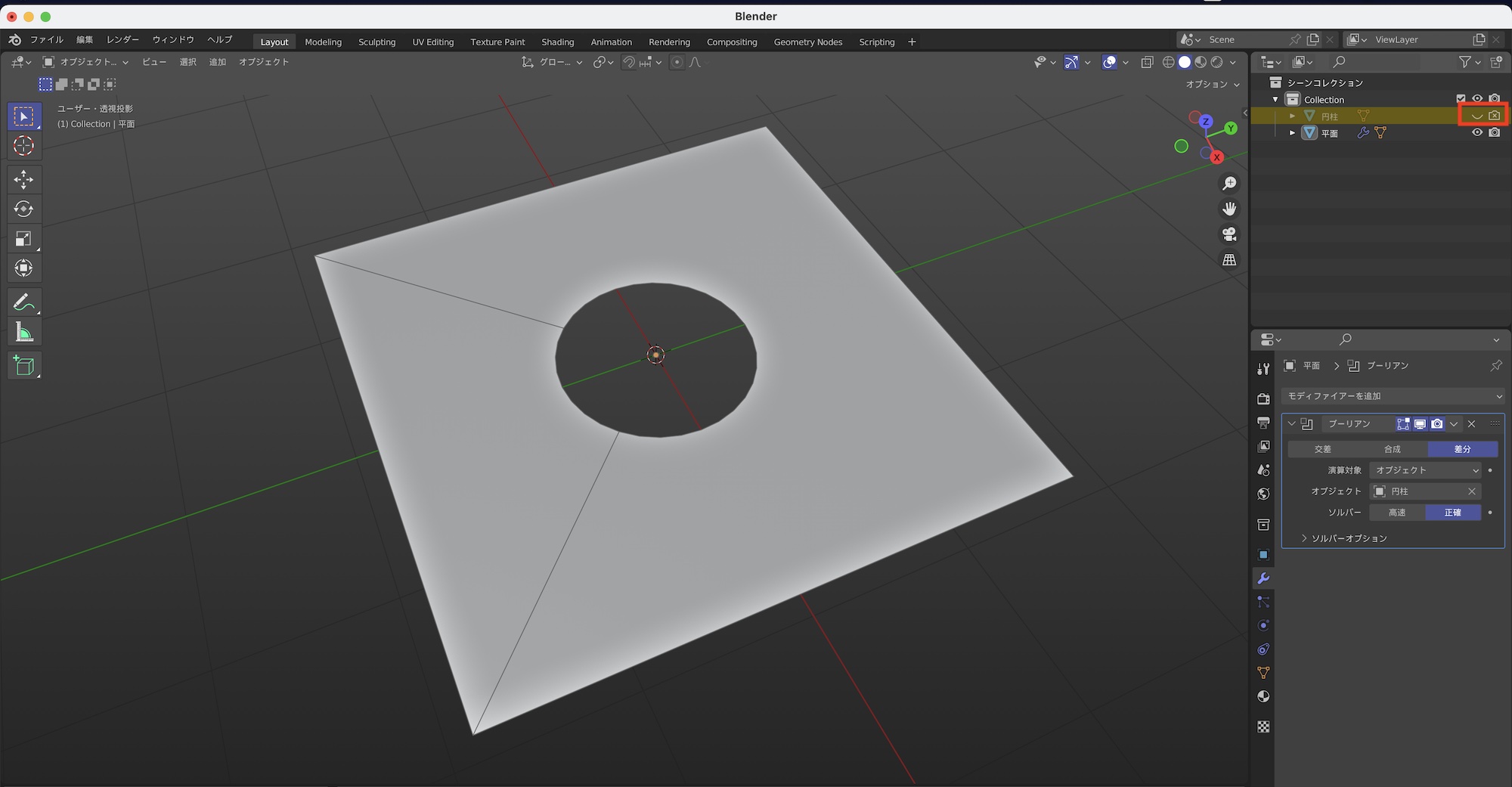
Task: Open the モディファイアーを追加 dropdown
Action: tap(1393, 396)
